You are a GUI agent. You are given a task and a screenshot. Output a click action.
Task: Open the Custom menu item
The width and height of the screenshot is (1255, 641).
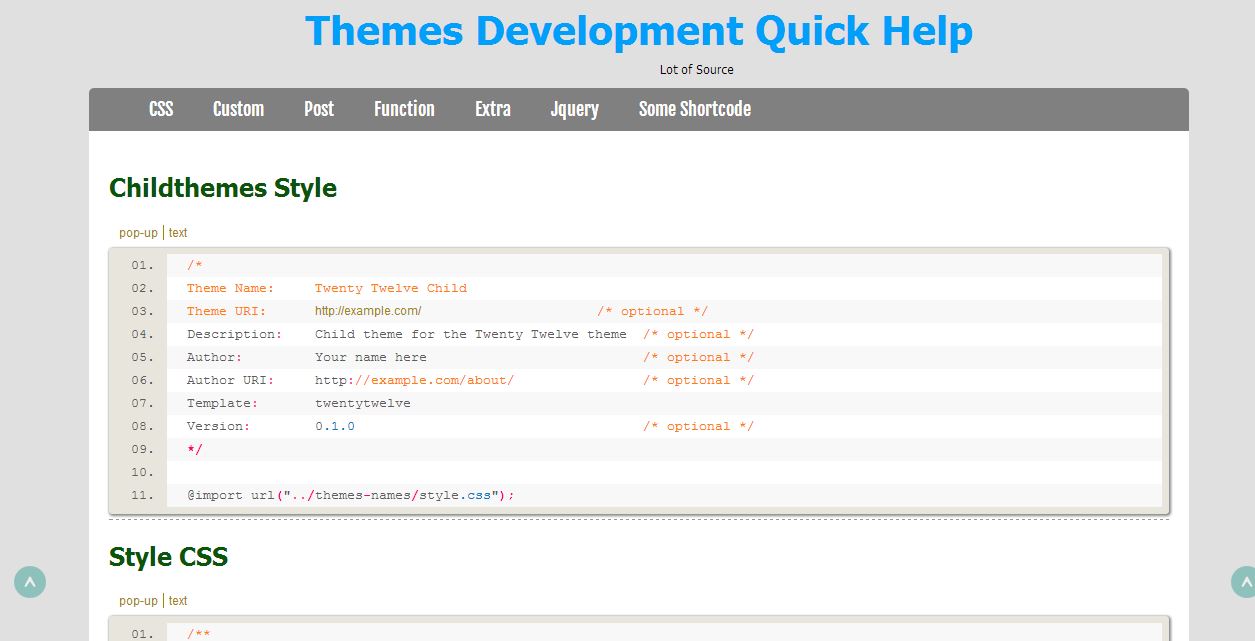238,109
